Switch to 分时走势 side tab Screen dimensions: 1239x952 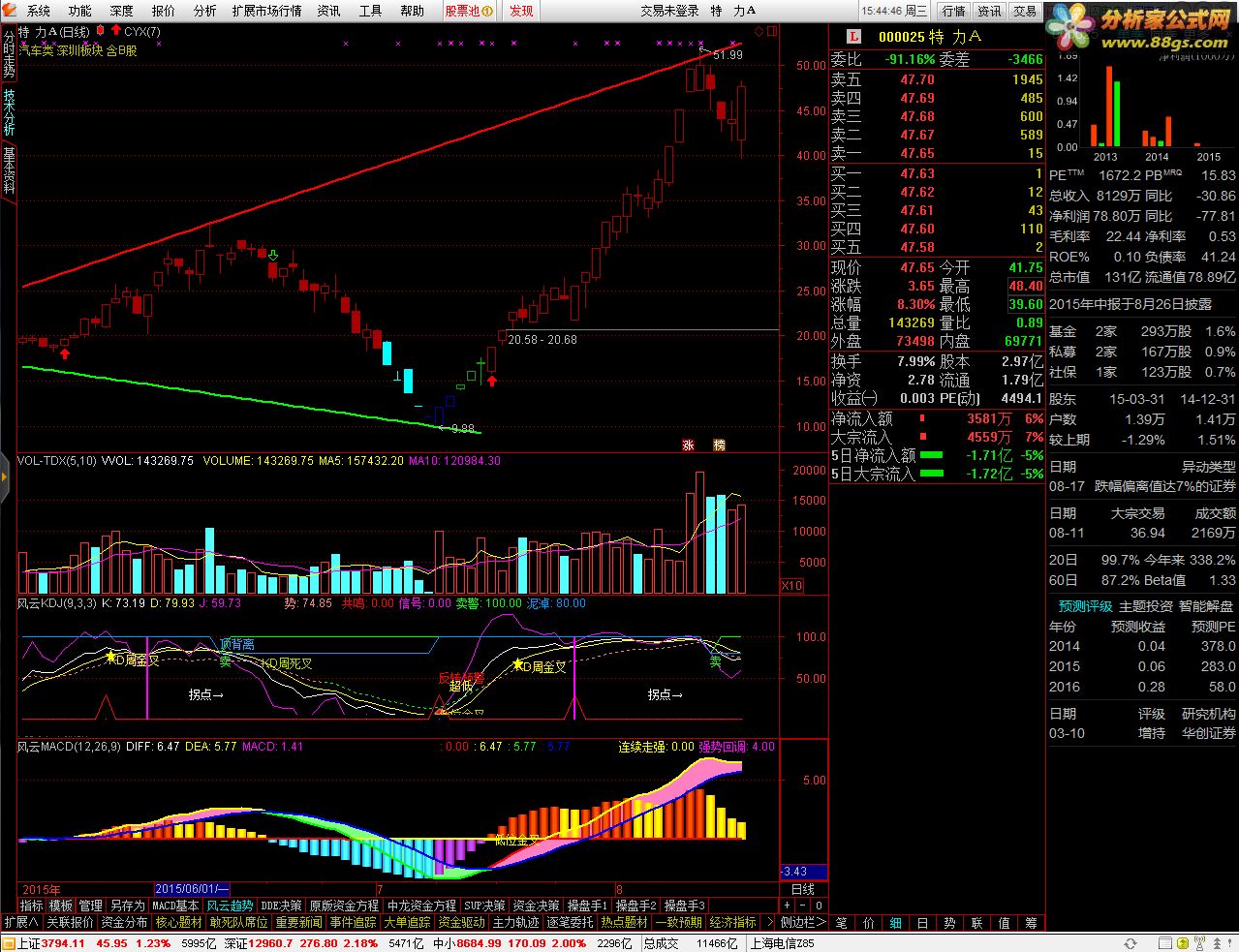coord(9,54)
